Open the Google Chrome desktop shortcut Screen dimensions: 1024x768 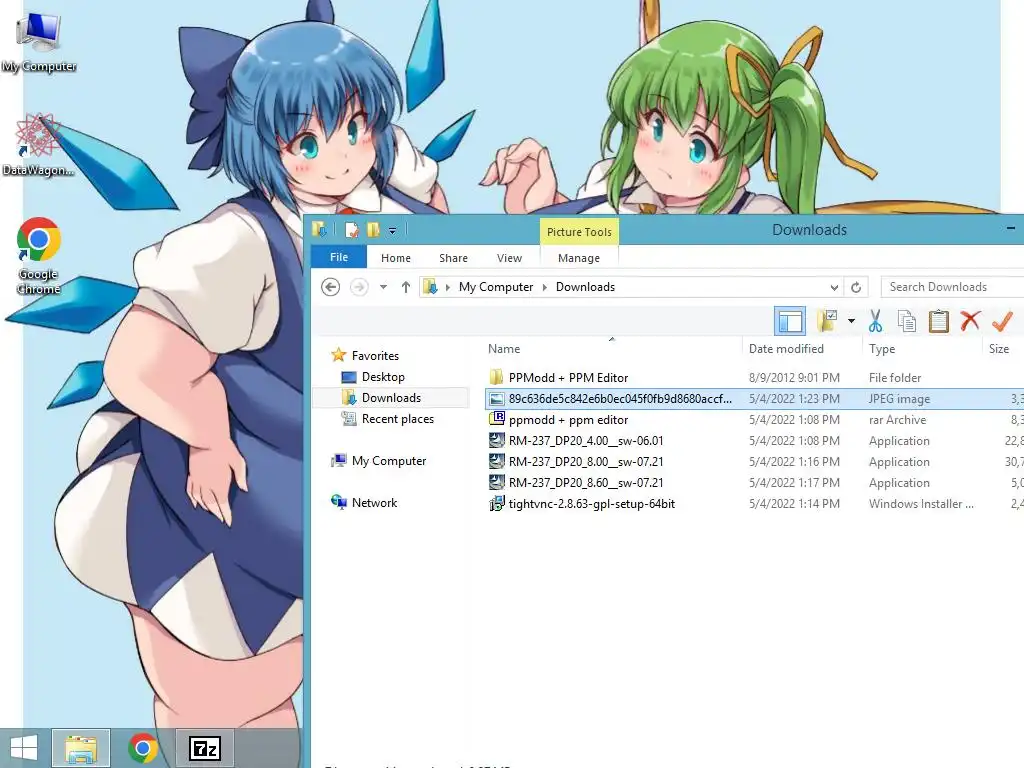point(39,256)
